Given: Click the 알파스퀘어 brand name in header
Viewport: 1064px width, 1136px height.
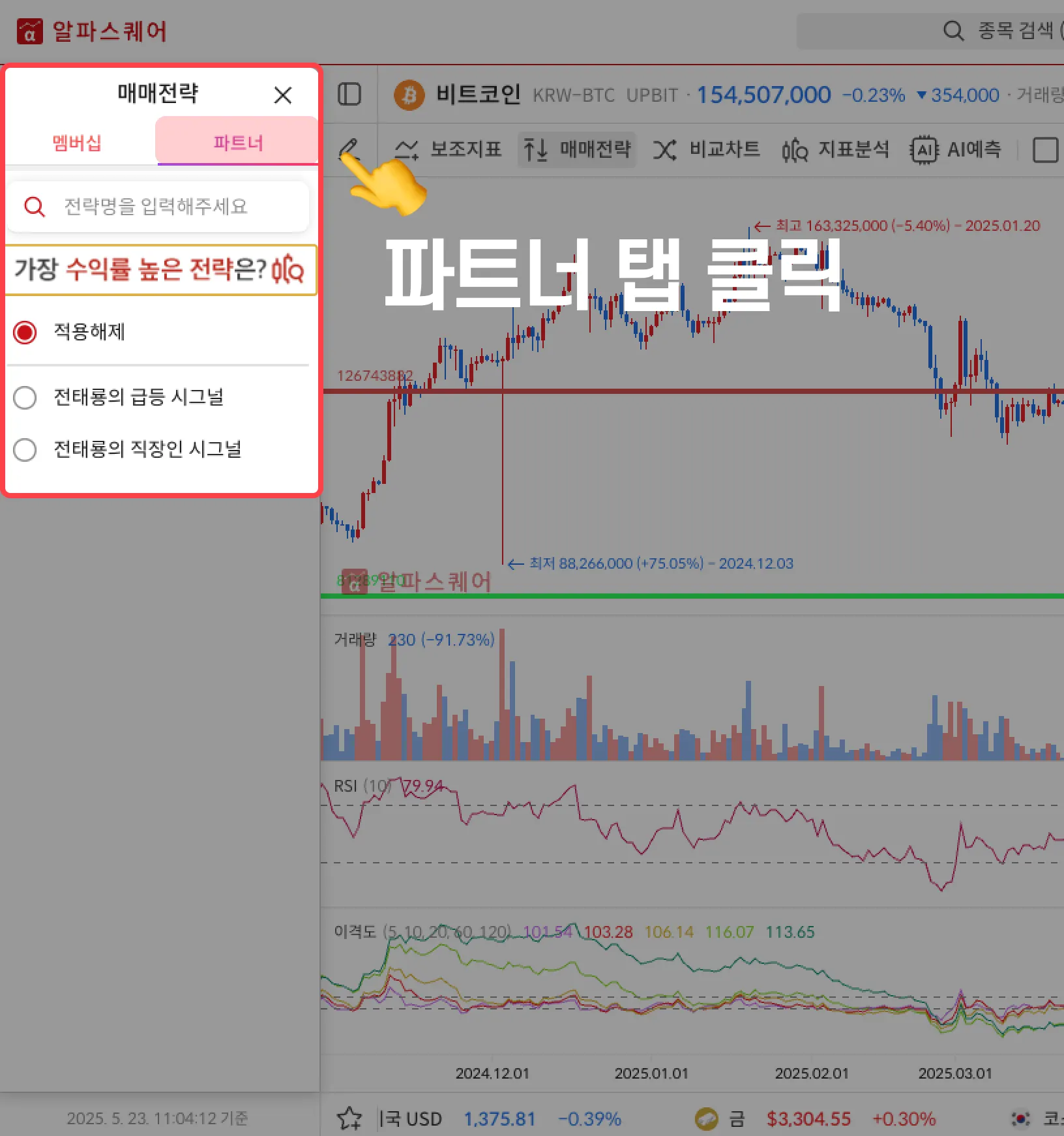Looking at the screenshot, I should point(110,31).
